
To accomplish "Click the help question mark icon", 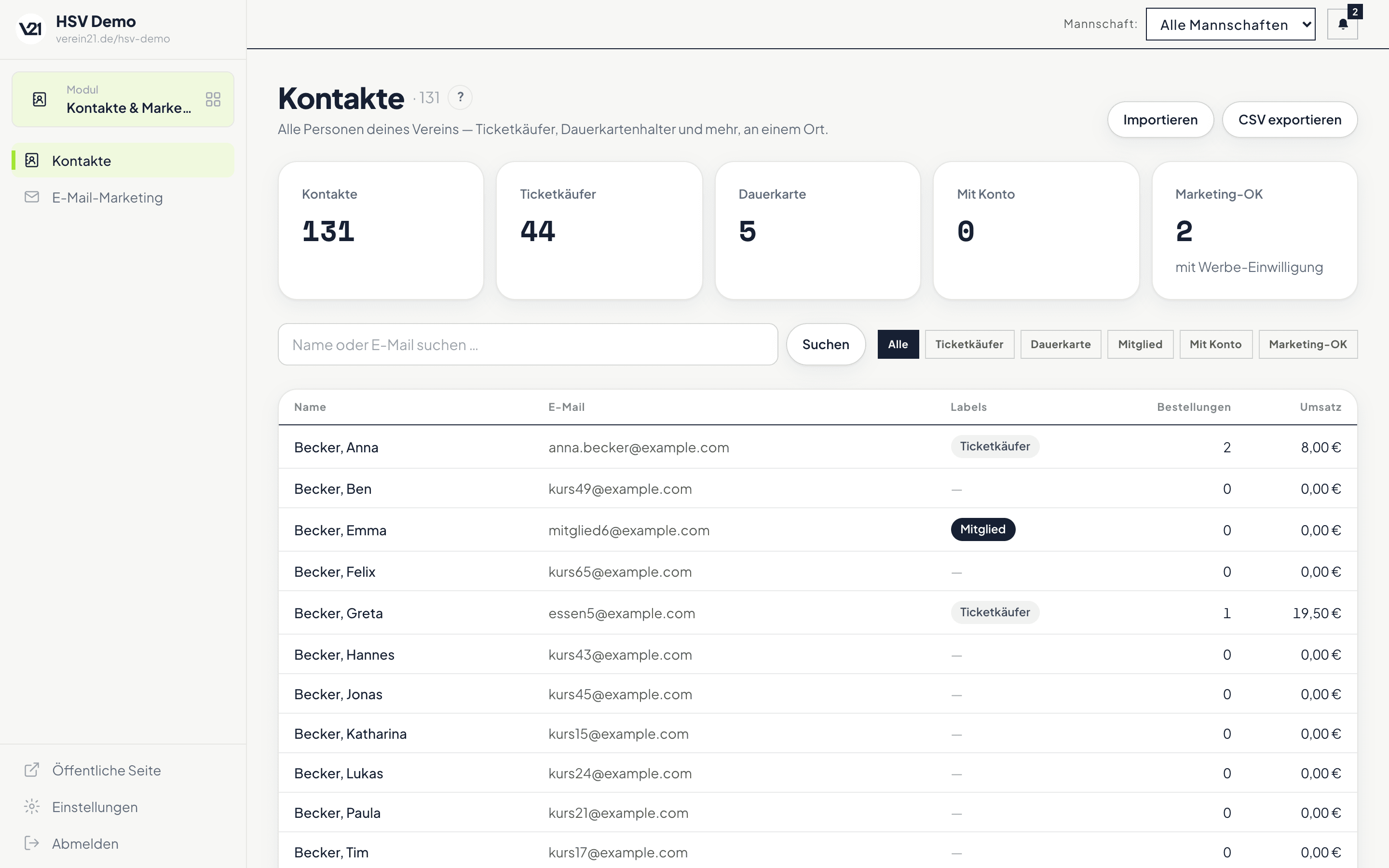I will pos(460,97).
